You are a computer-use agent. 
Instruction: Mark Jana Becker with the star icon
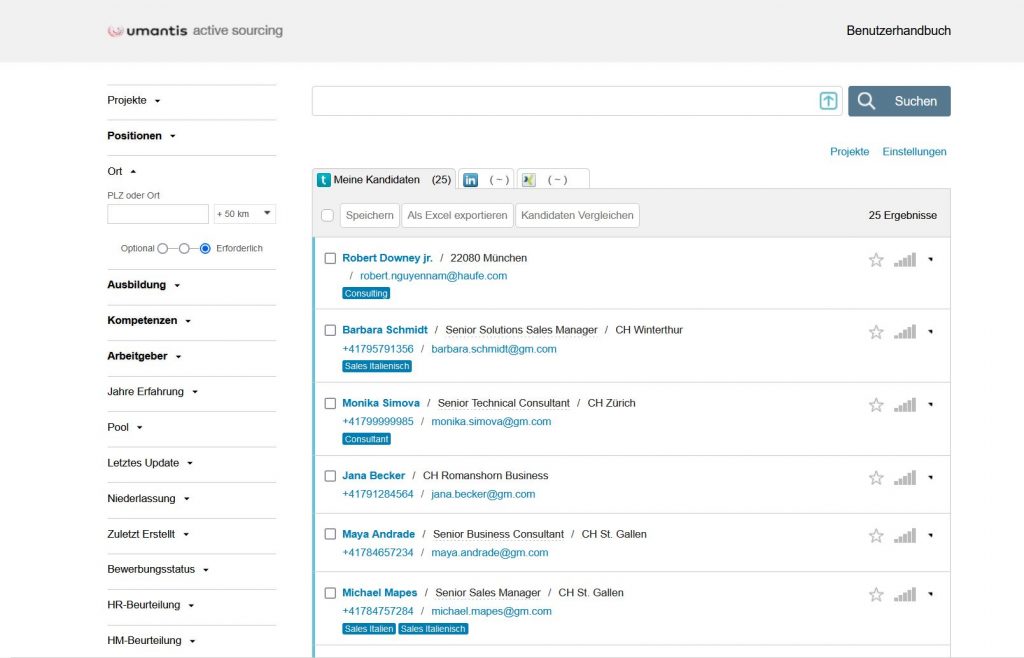[876, 478]
